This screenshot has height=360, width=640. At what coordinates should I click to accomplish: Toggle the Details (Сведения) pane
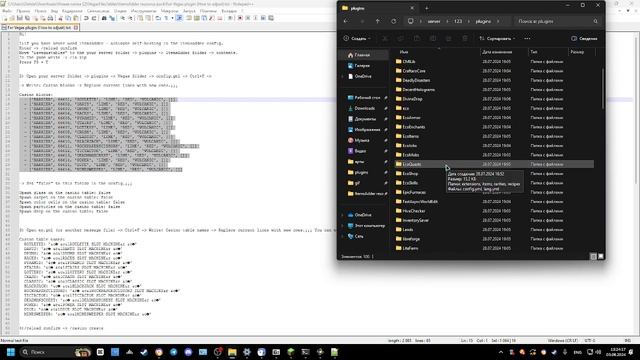(x=584, y=38)
